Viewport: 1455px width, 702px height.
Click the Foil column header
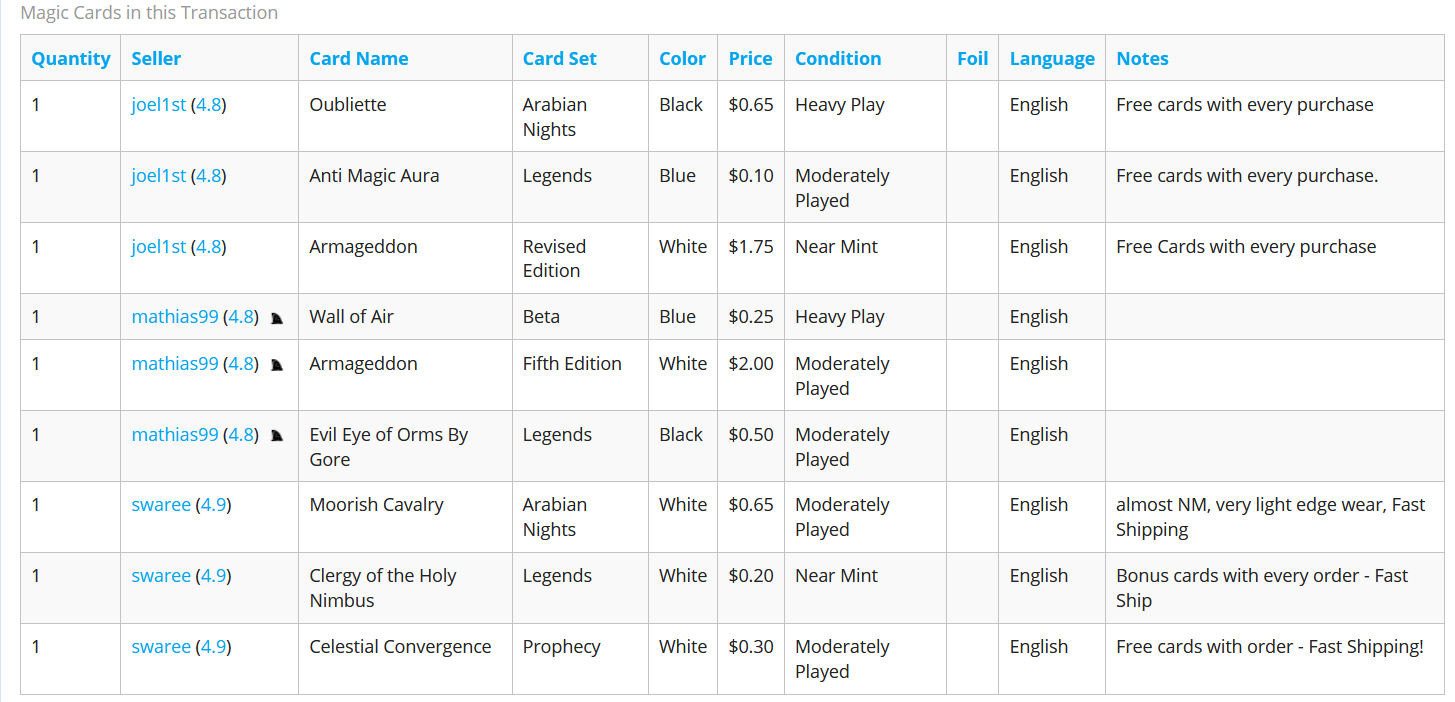pyautogui.click(x=972, y=59)
